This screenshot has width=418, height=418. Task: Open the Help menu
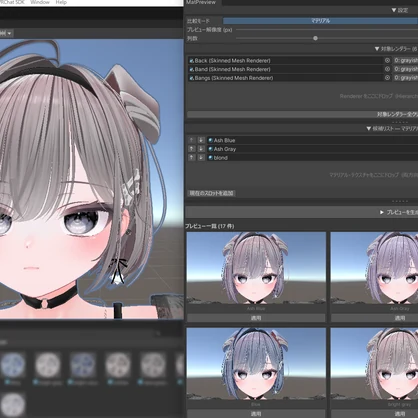click(x=61, y=2)
